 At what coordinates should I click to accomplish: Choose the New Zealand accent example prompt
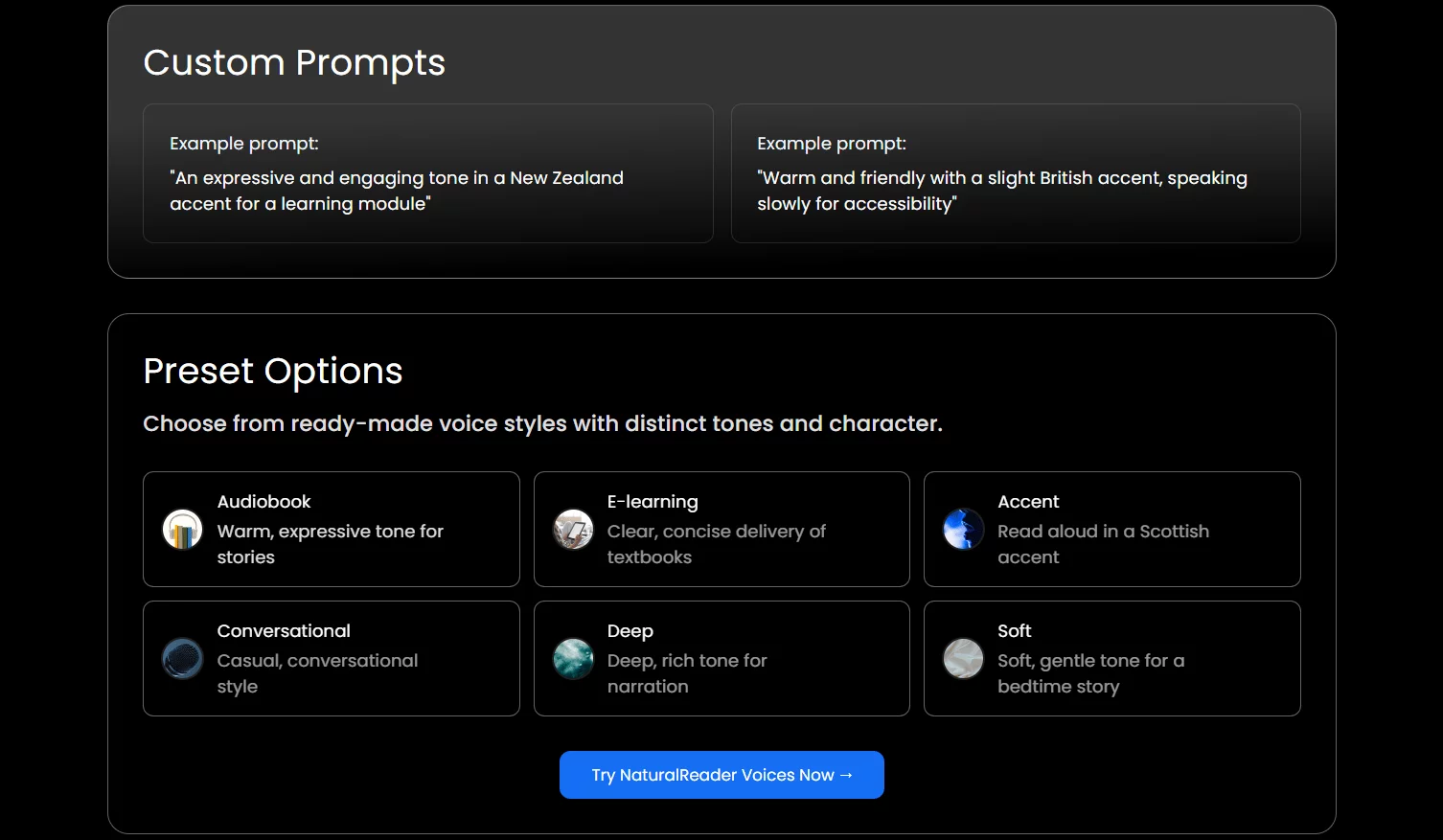[397, 191]
